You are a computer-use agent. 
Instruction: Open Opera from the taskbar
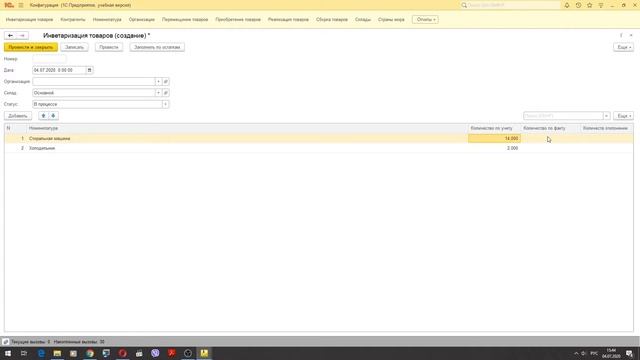coord(122,353)
